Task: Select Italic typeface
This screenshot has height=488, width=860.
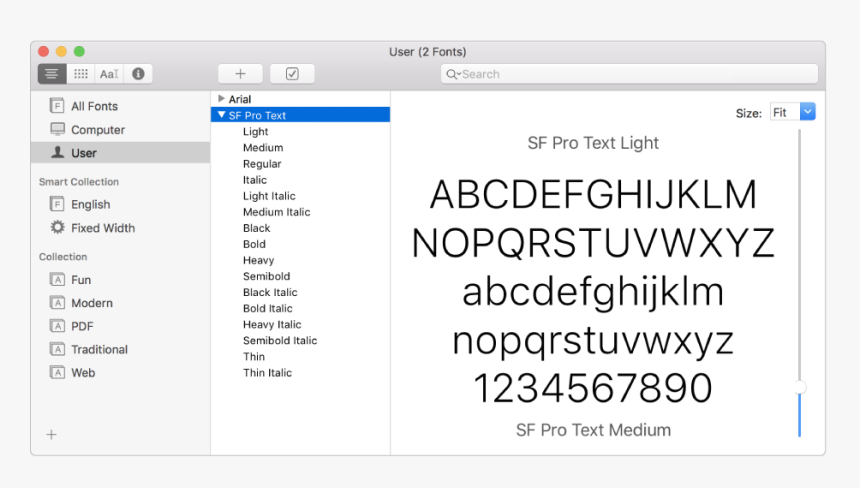Action: (x=254, y=180)
